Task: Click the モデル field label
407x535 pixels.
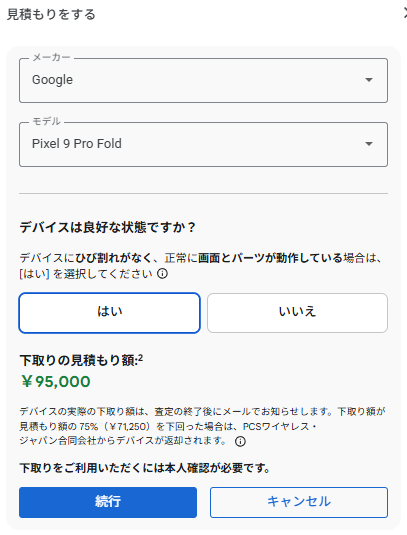Action: (x=46, y=121)
